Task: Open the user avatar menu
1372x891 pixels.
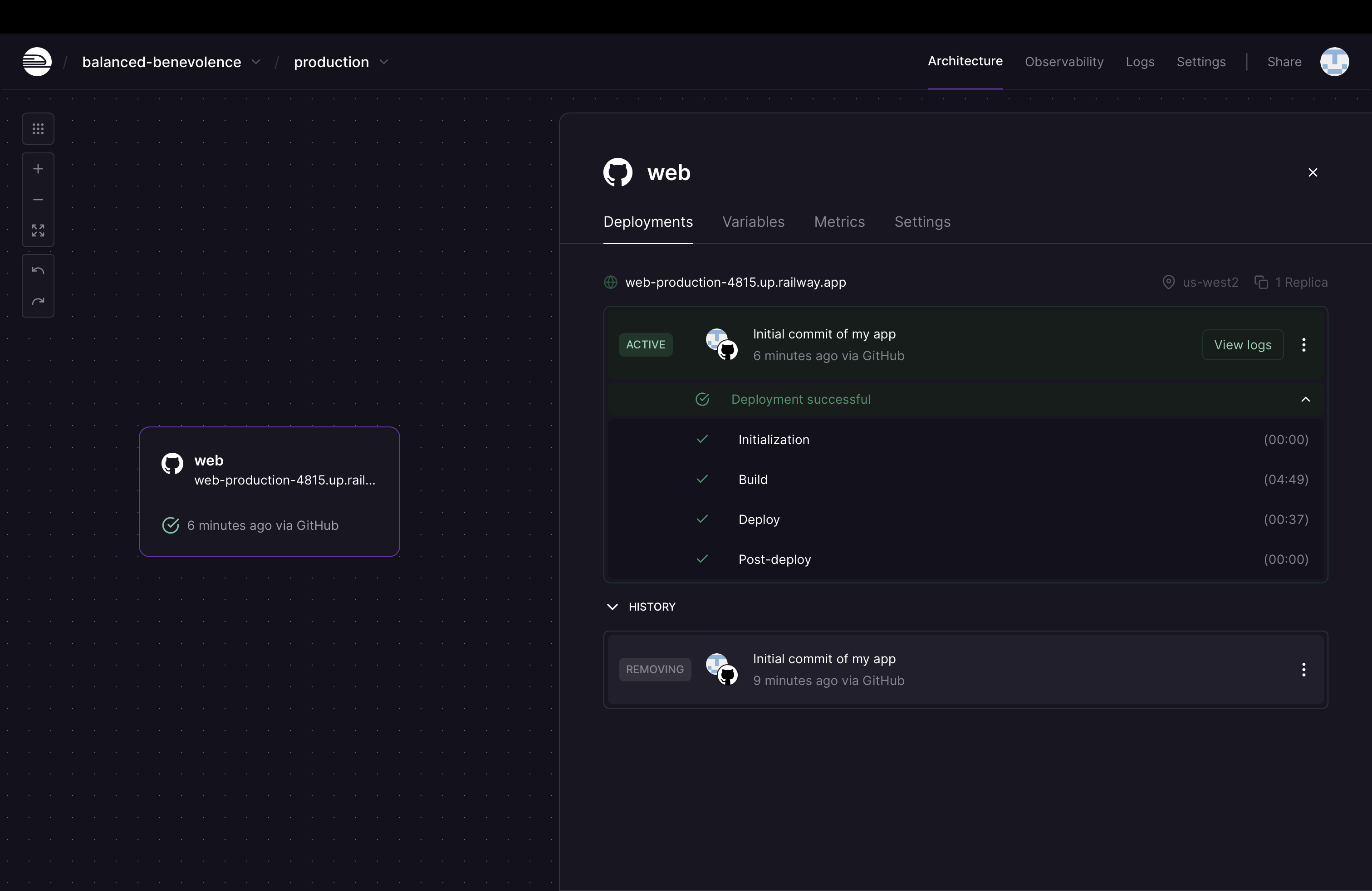Action: pyautogui.click(x=1334, y=62)
